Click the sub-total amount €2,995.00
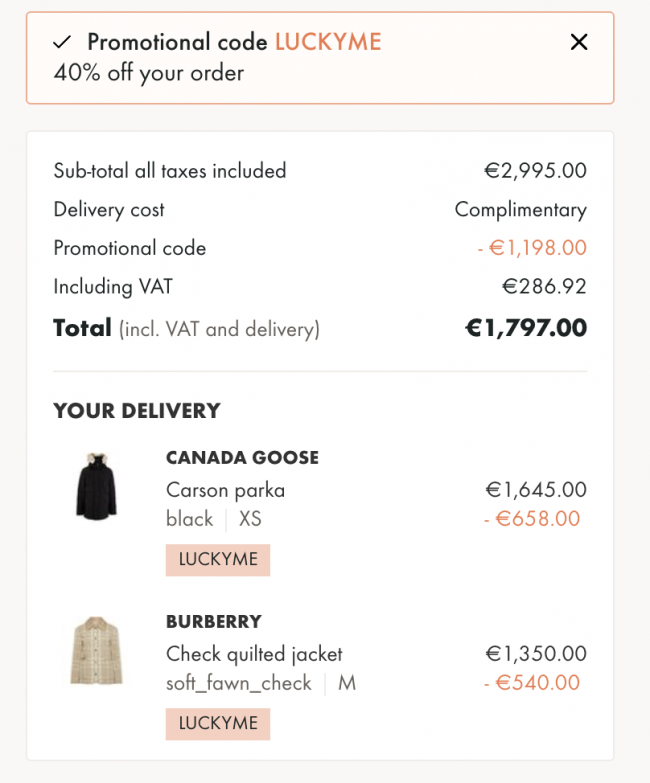Image resolution: width=650 pixels, height=783 pixels. (535, 171)
